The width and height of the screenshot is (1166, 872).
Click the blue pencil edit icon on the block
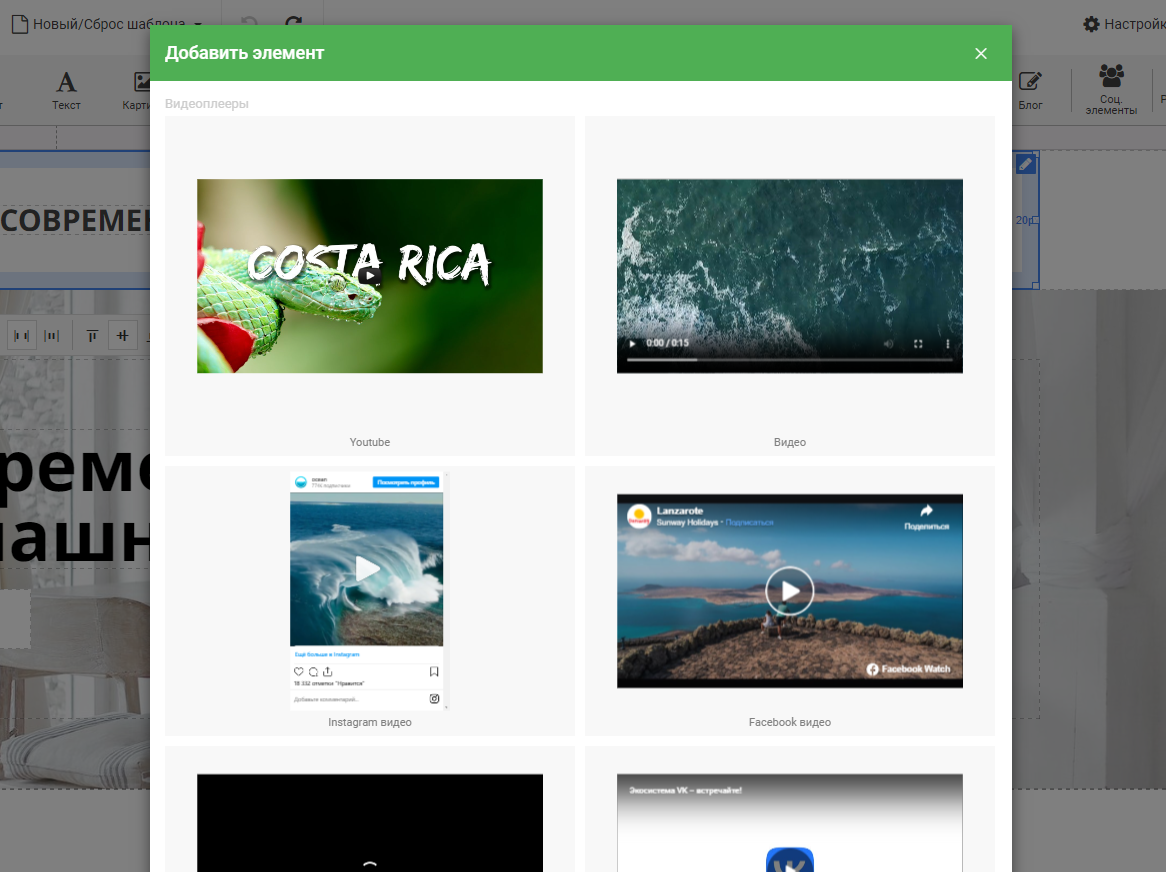click(x=1025, y=164)
